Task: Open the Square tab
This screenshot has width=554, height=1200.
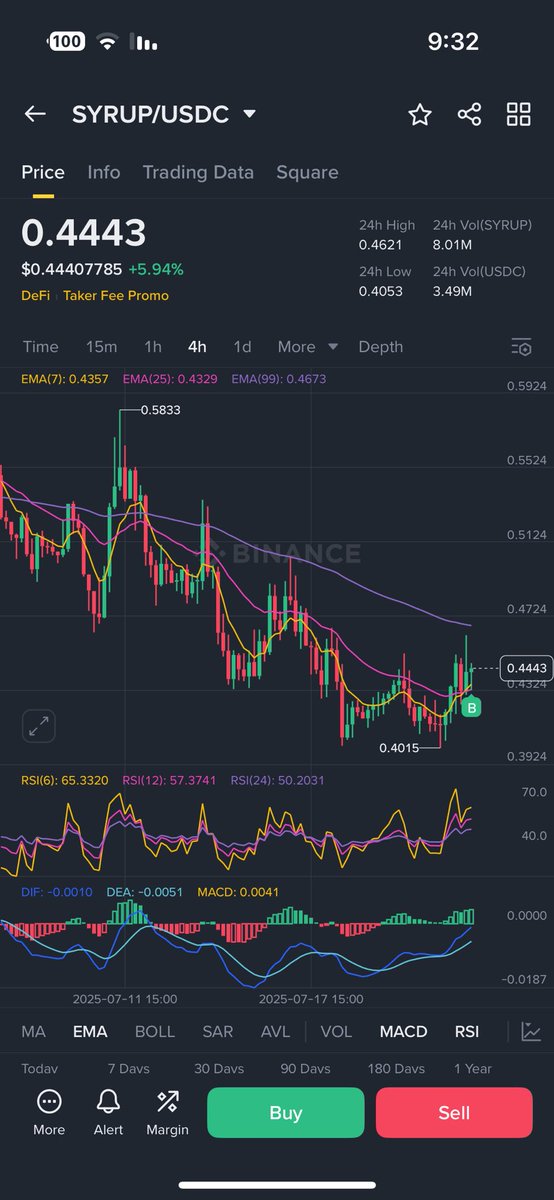Action: pyautogui.click(x=307, y=172)
